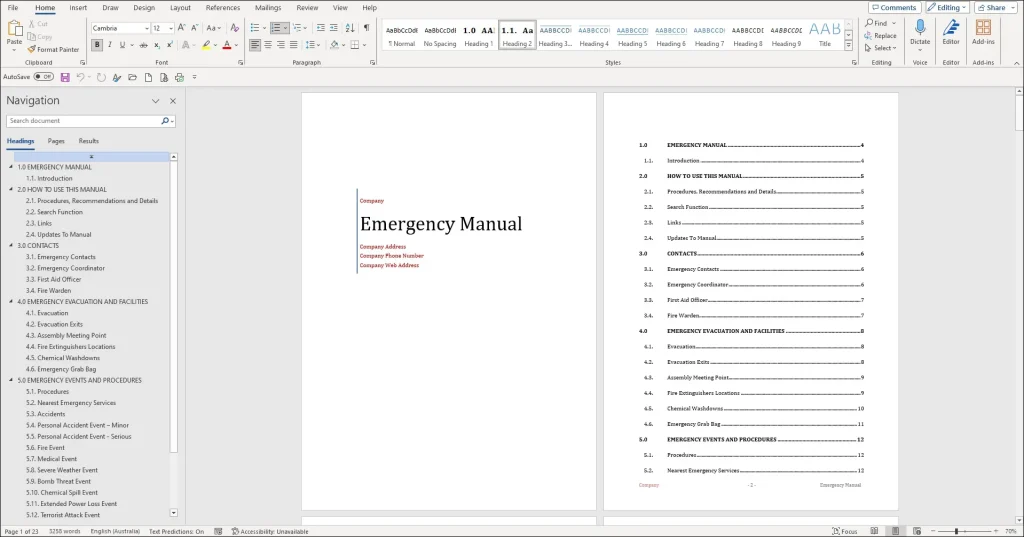Open the File menu

[13, 8]
